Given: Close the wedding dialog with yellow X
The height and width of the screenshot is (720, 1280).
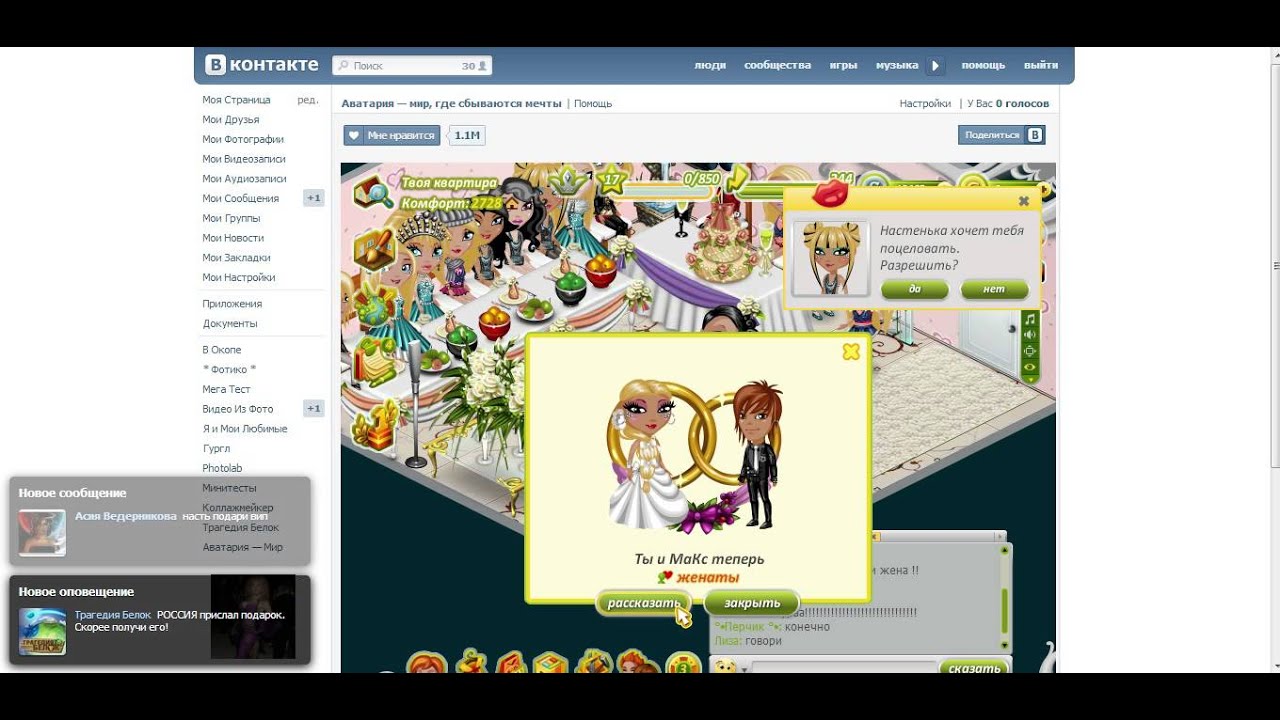Looking at the screenshot, I should pyautogui.click(x=851, y=351).
